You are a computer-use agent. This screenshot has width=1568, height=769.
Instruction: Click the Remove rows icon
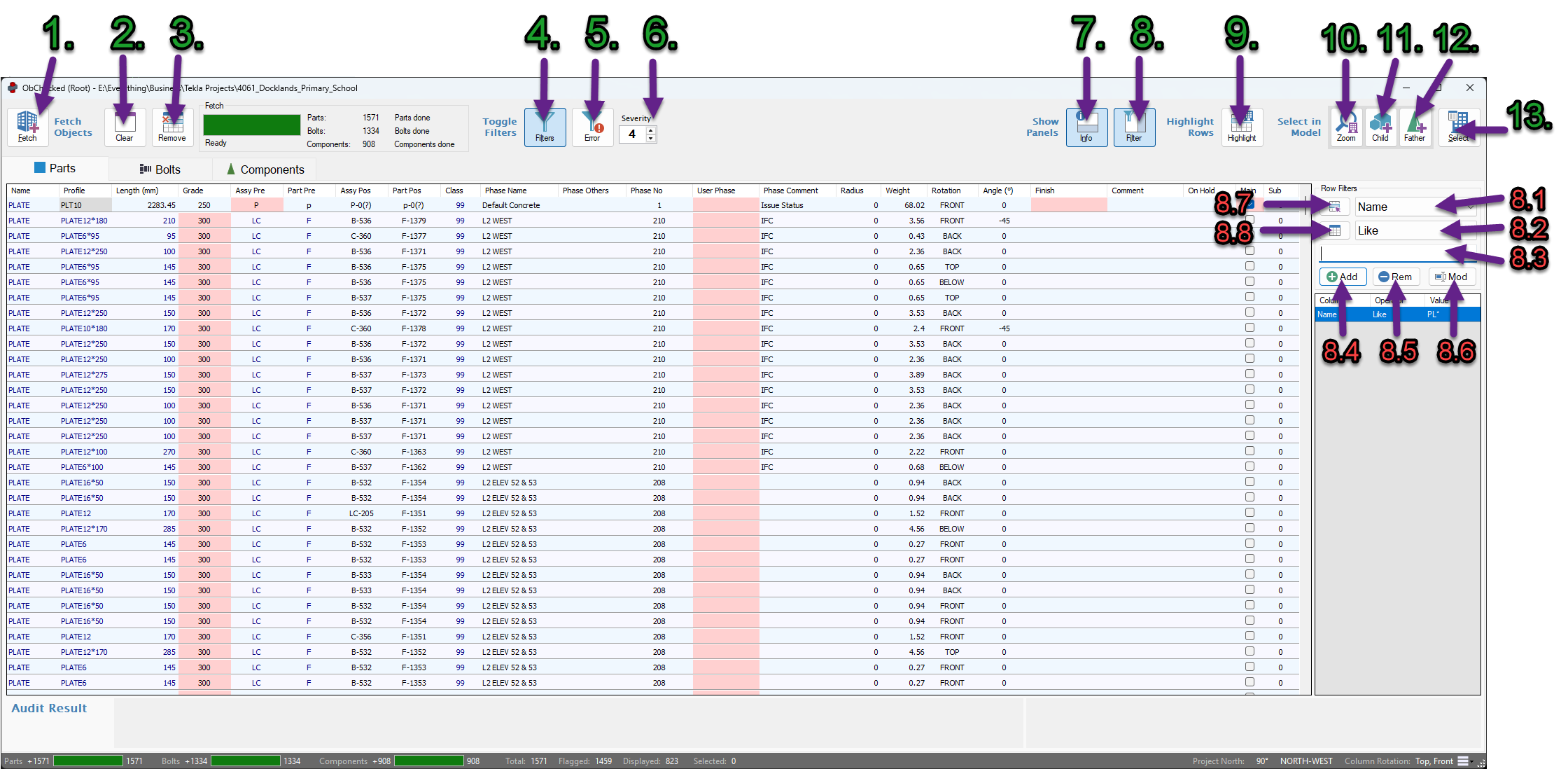pos(172,126)
